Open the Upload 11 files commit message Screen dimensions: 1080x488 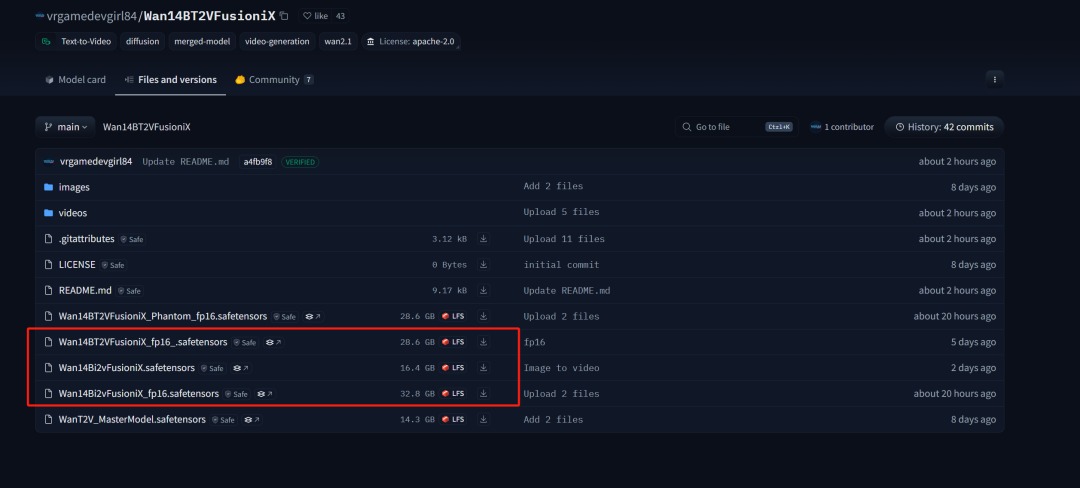tap(564, 239)
